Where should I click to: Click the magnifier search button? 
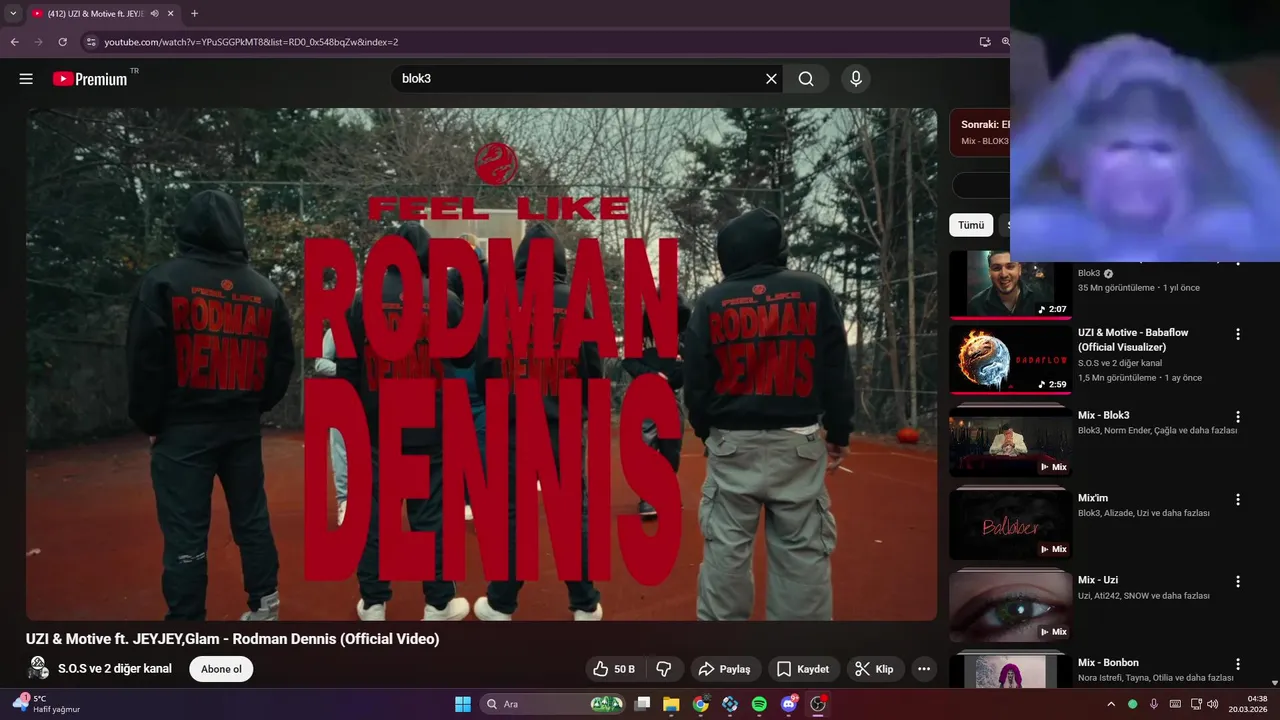(806, 79)
